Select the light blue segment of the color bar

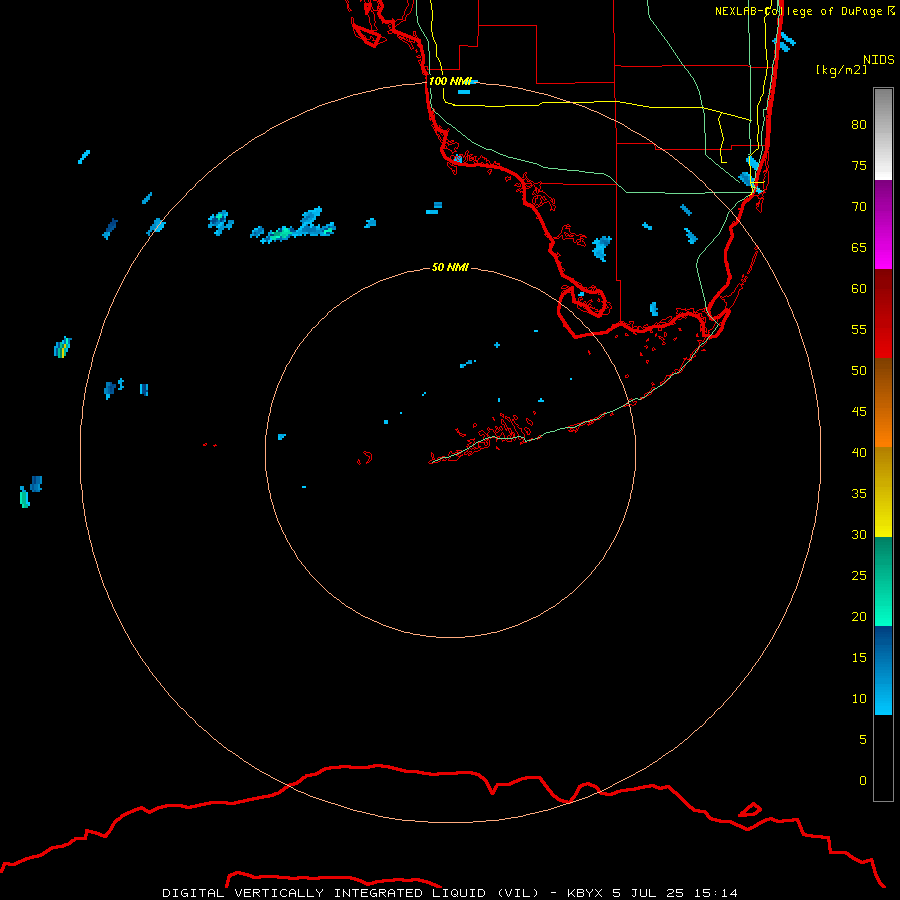883,670
